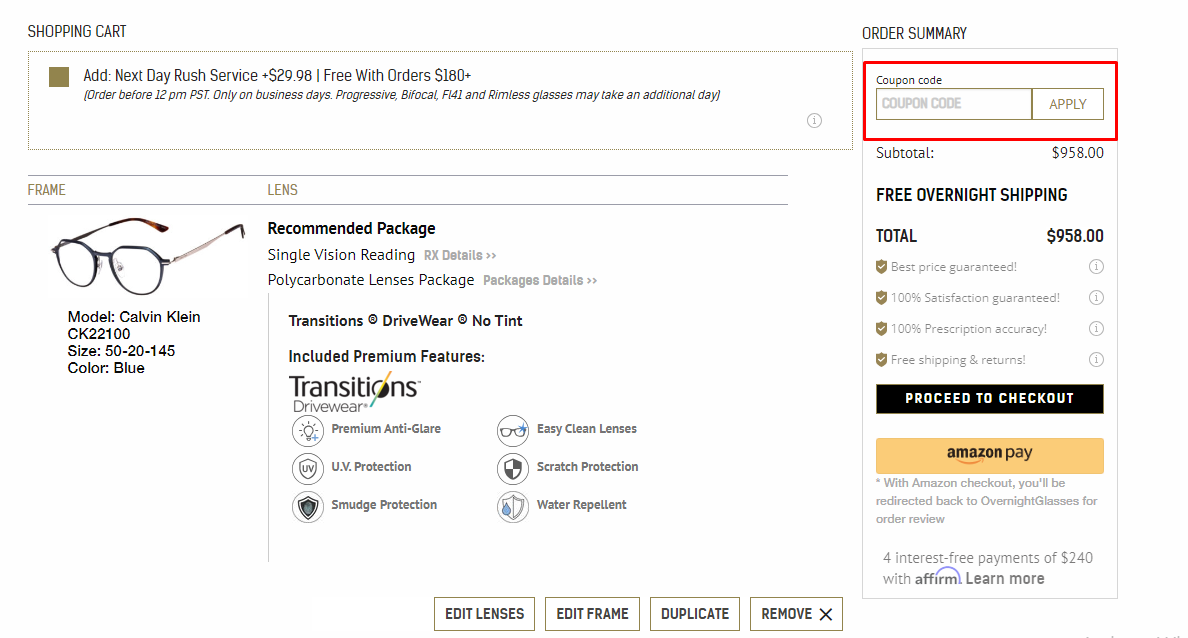This screenshot has height=638, width=1188.
Task: Click the Smudge Protection shield icon
Action: pyautogui.click(x=308, y=507)
